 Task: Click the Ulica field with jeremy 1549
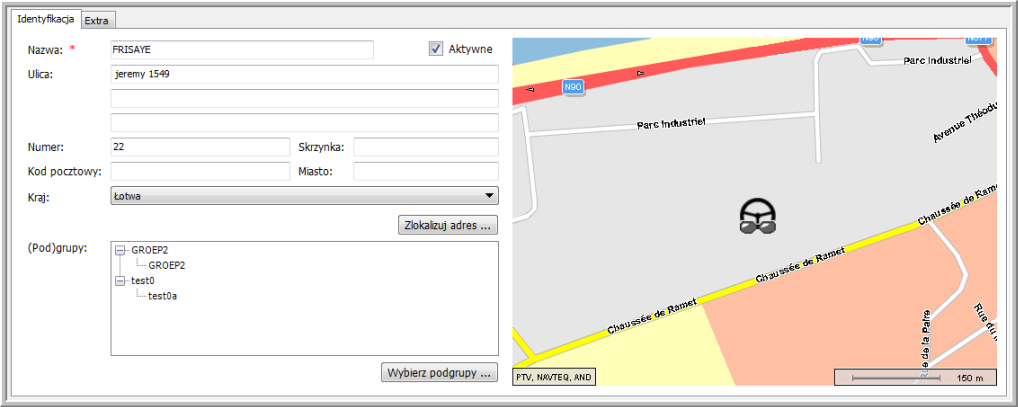(x=304, y=74)
